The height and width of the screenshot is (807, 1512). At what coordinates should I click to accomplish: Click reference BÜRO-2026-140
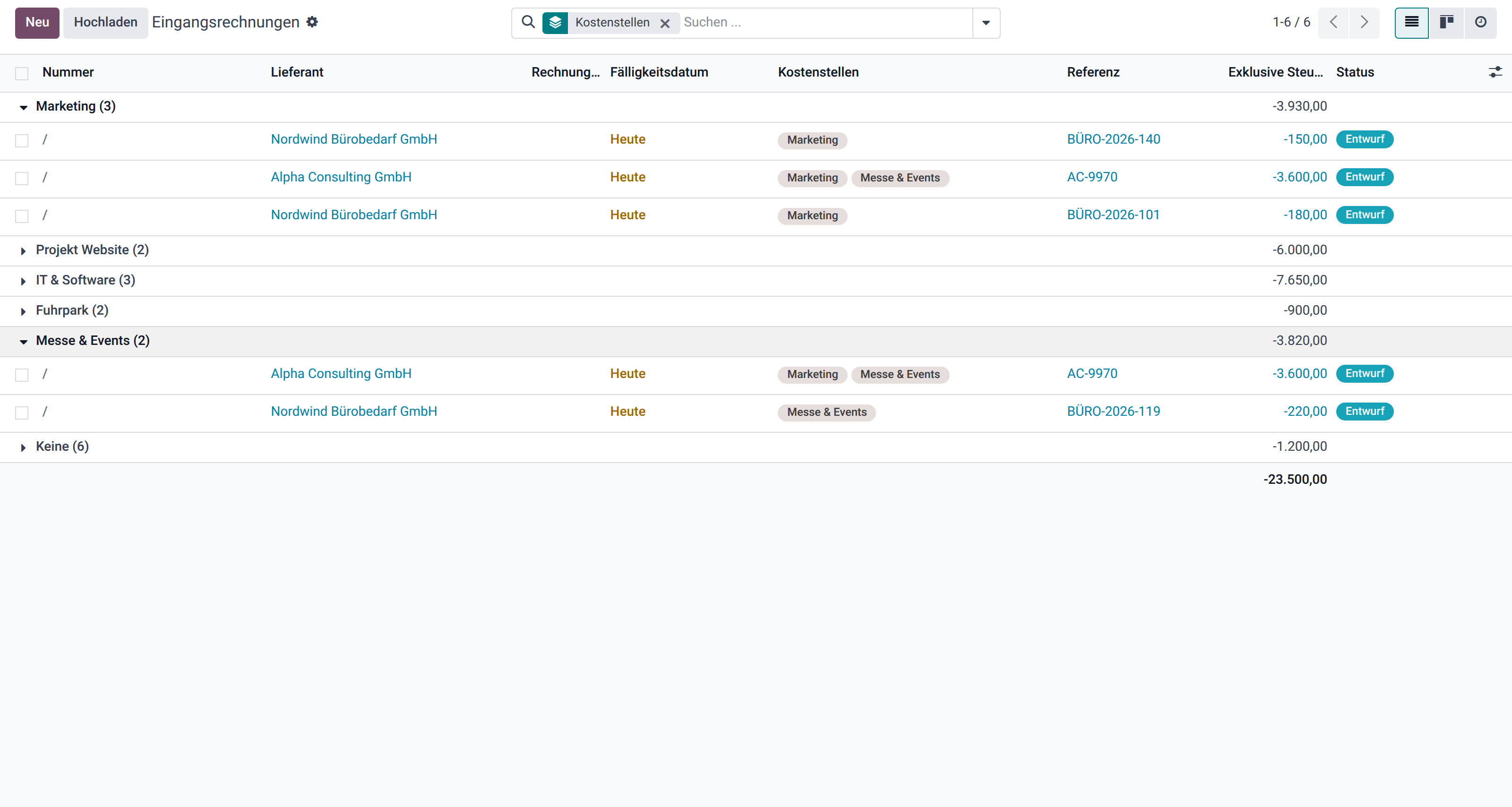pyautogui.click(x=1114, y=140)
